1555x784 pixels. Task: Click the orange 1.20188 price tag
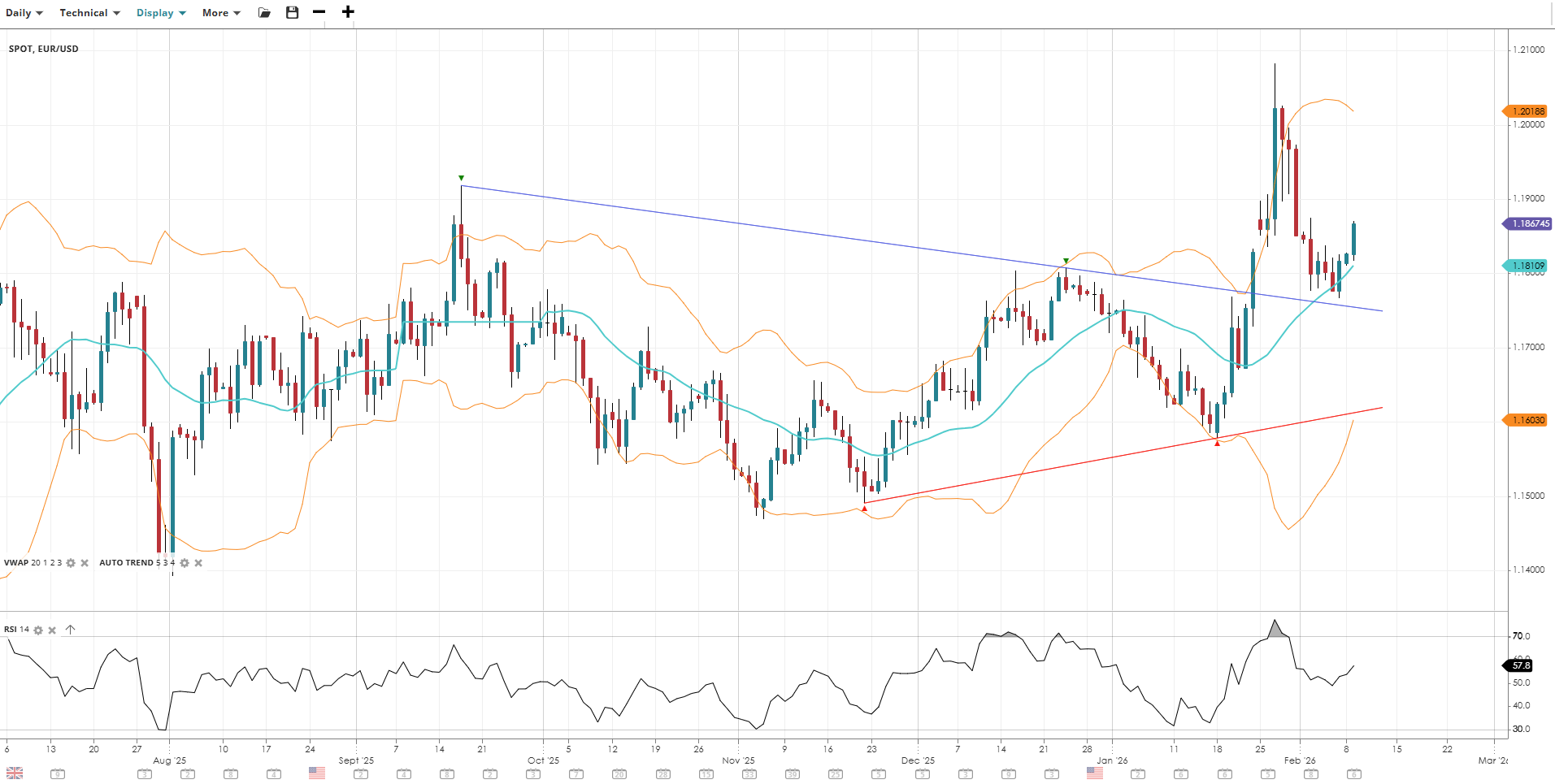click(x=1527, y=111)
